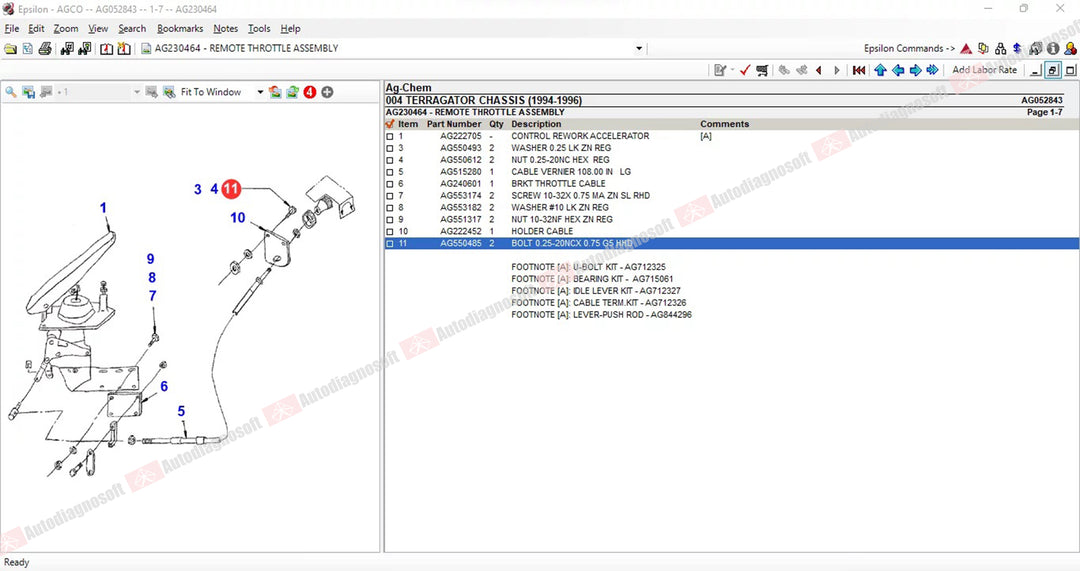Click the rotate image left icon

[x=275, y=92]
